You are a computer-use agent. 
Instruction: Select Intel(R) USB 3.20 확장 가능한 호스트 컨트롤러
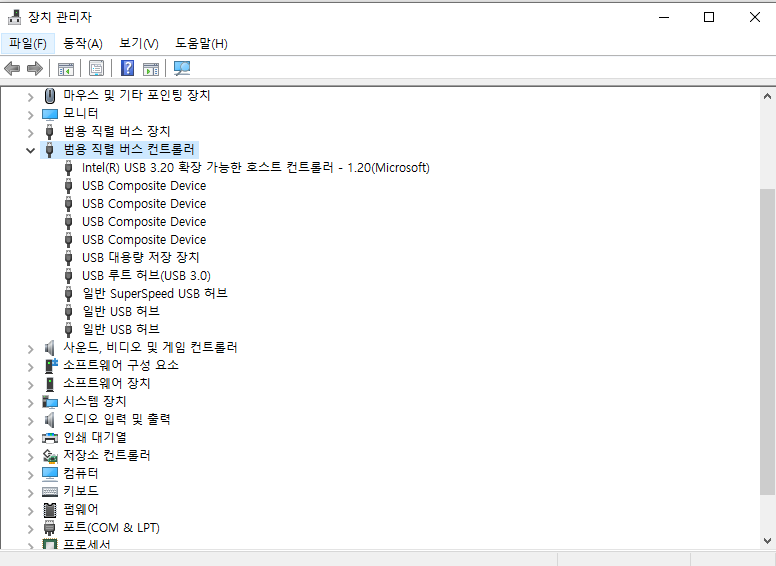(255, 168)
